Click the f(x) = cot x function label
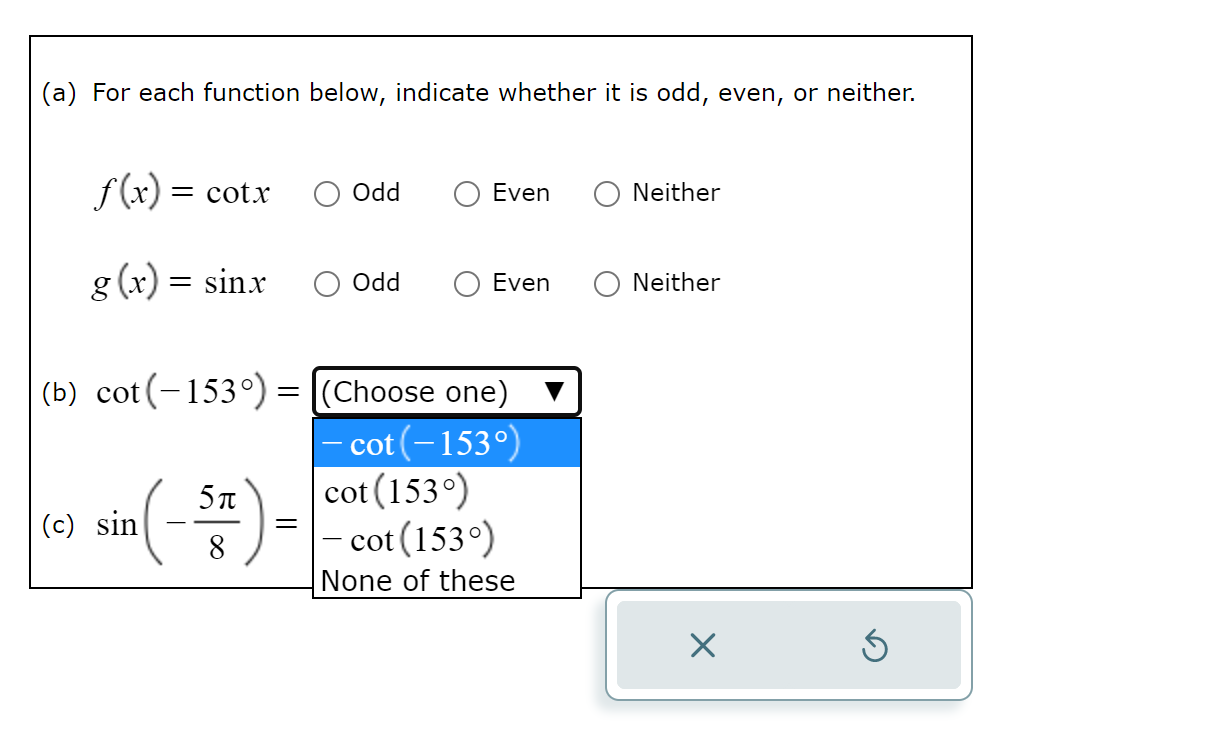 tap(182, 192)
